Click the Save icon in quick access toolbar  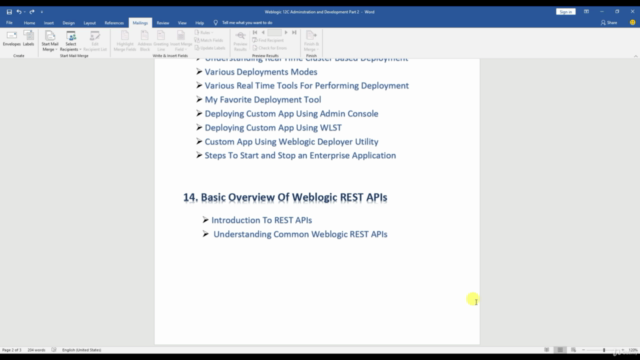[x=9, y=12]
